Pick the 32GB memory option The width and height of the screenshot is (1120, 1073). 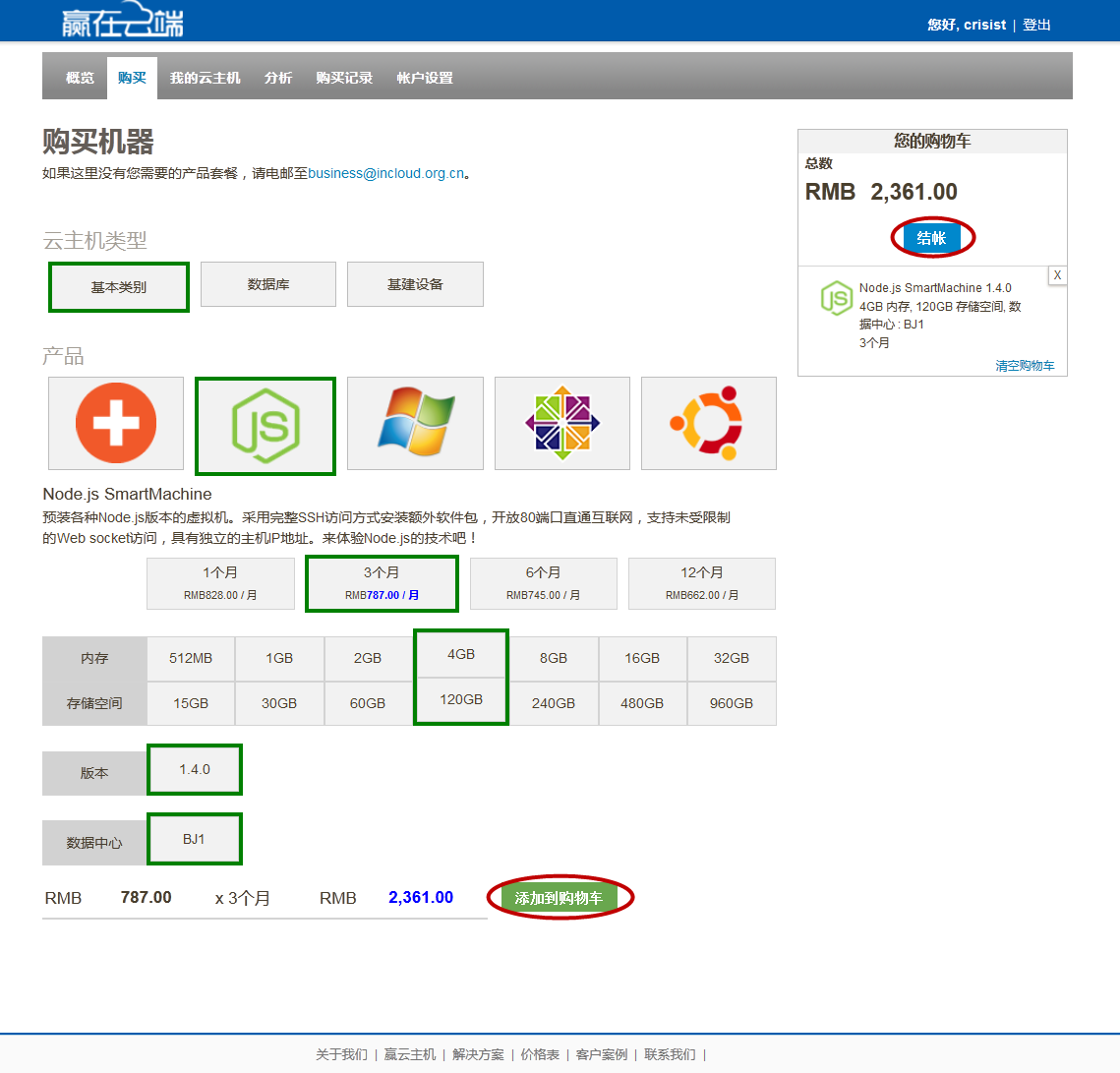tap(732, 658)
